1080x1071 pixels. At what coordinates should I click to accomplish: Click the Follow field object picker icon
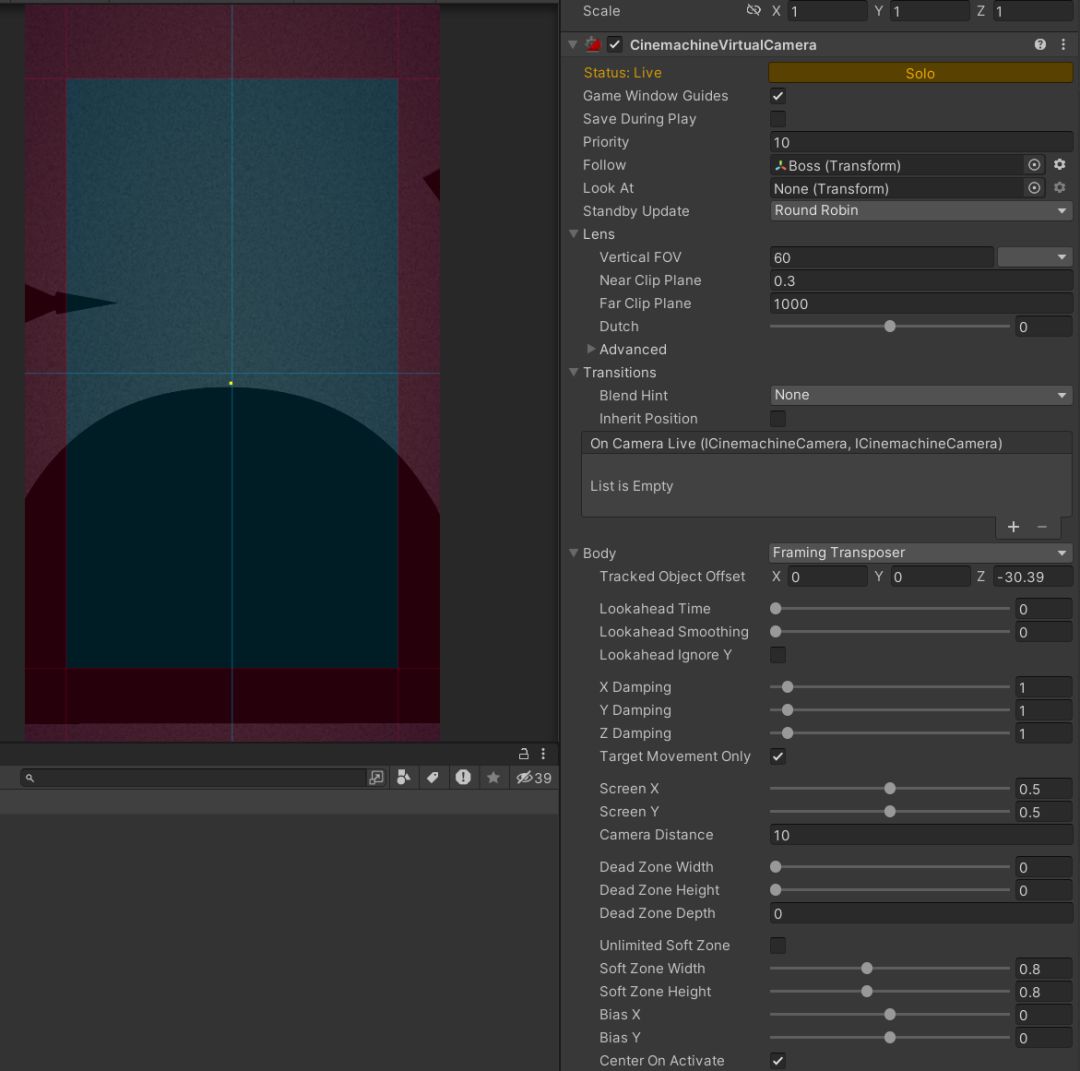point(1034,165)
